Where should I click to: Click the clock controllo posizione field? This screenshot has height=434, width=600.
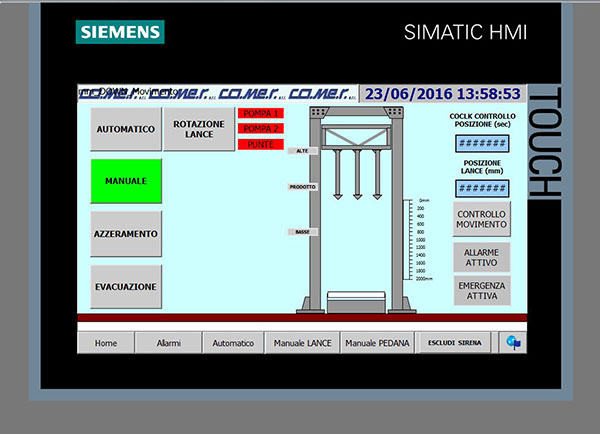click(482, 143)
